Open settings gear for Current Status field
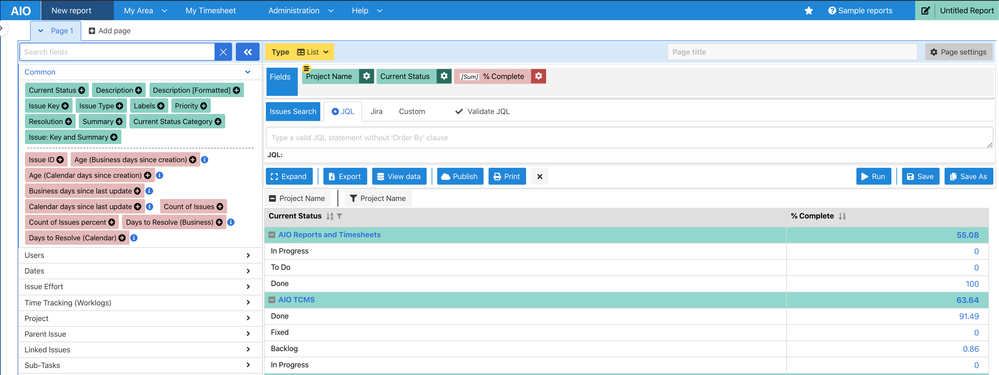The height and width of the screenshot is (375, 999). click(x=445, y=76)
